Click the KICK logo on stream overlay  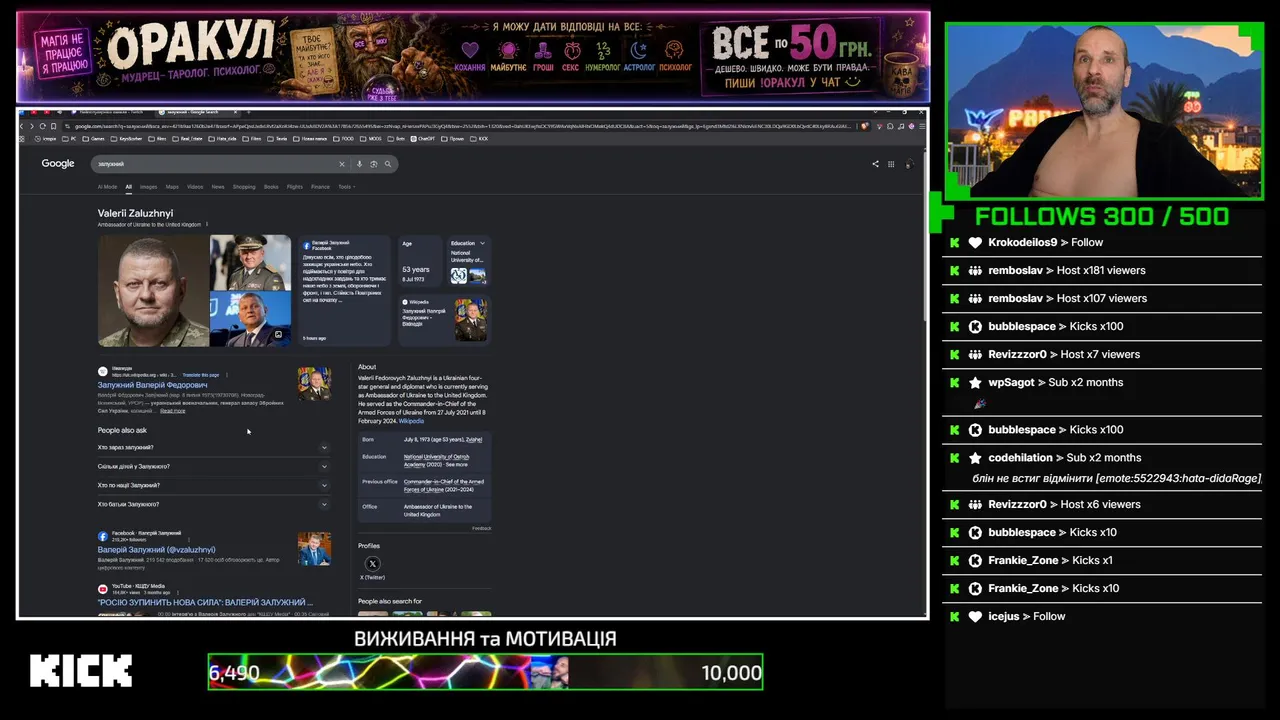(x=81, y=671)
